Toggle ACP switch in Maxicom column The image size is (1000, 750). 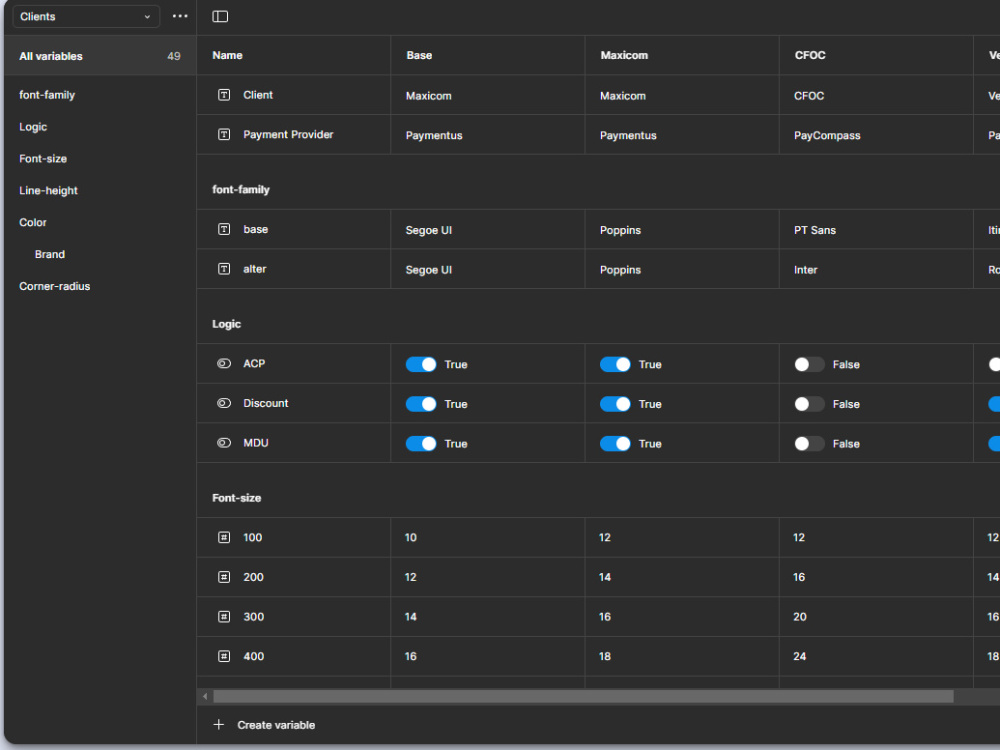tap(615, 364)
